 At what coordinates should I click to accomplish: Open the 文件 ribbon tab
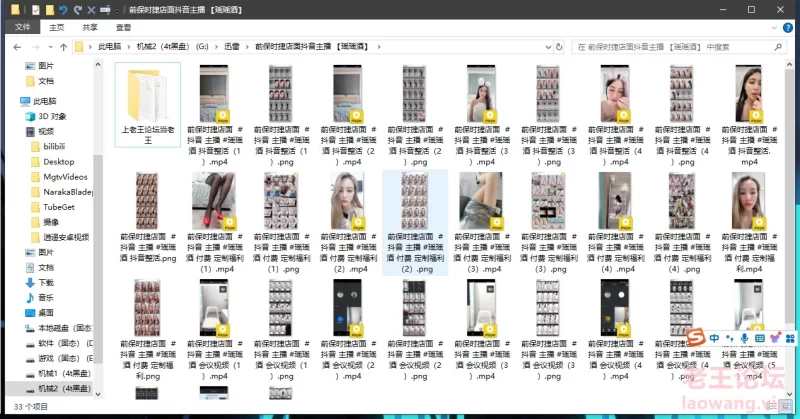22,27
